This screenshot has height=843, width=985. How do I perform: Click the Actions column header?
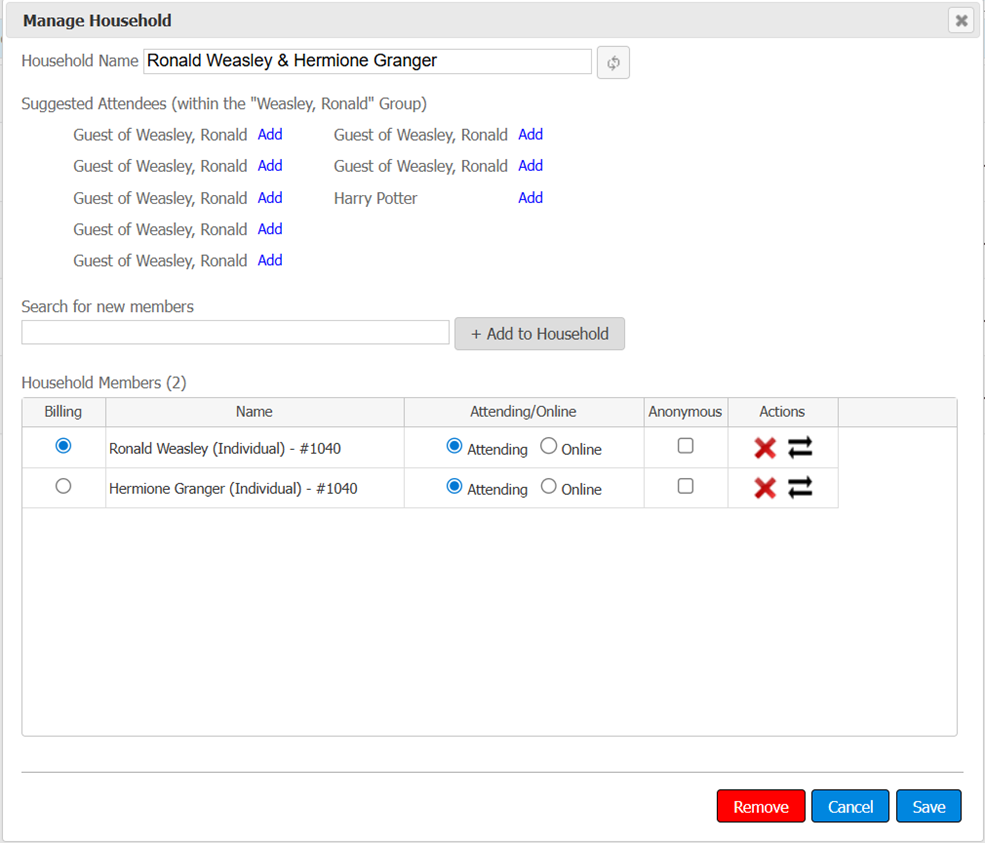[x=782, y=412]
